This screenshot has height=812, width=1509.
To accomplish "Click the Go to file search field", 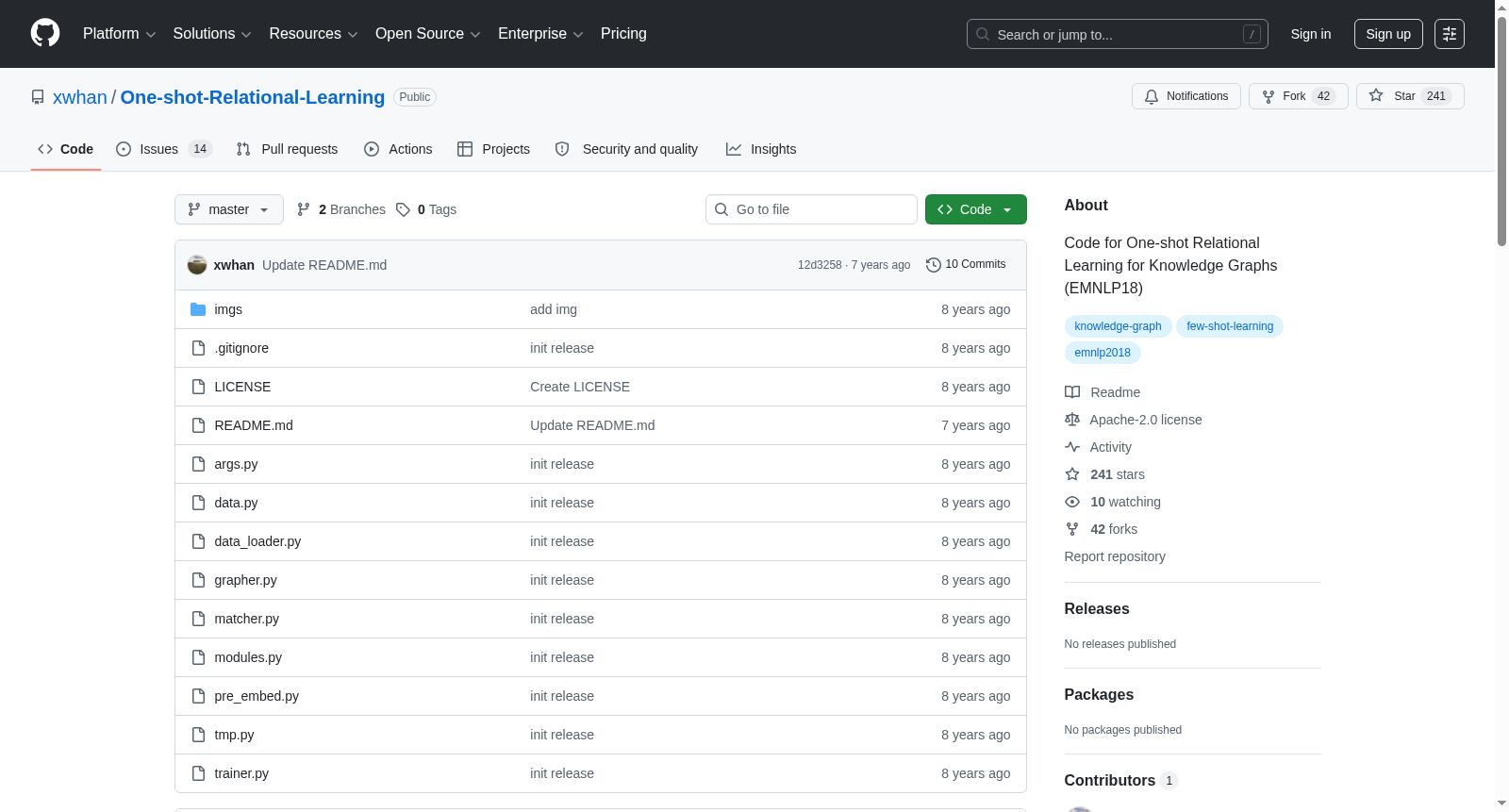I will (x=811, y=209).
